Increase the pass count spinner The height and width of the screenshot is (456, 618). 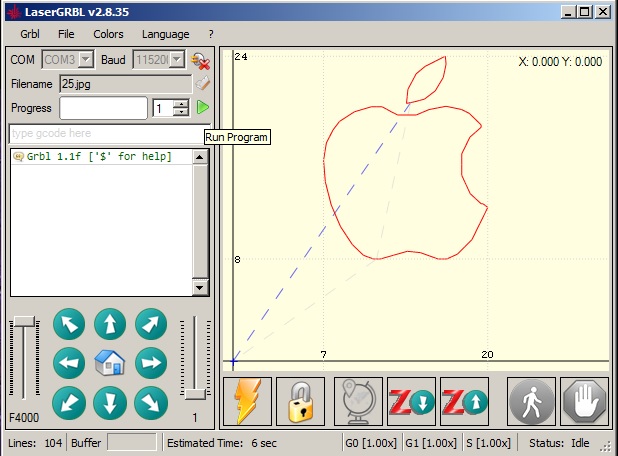[181, 103]
